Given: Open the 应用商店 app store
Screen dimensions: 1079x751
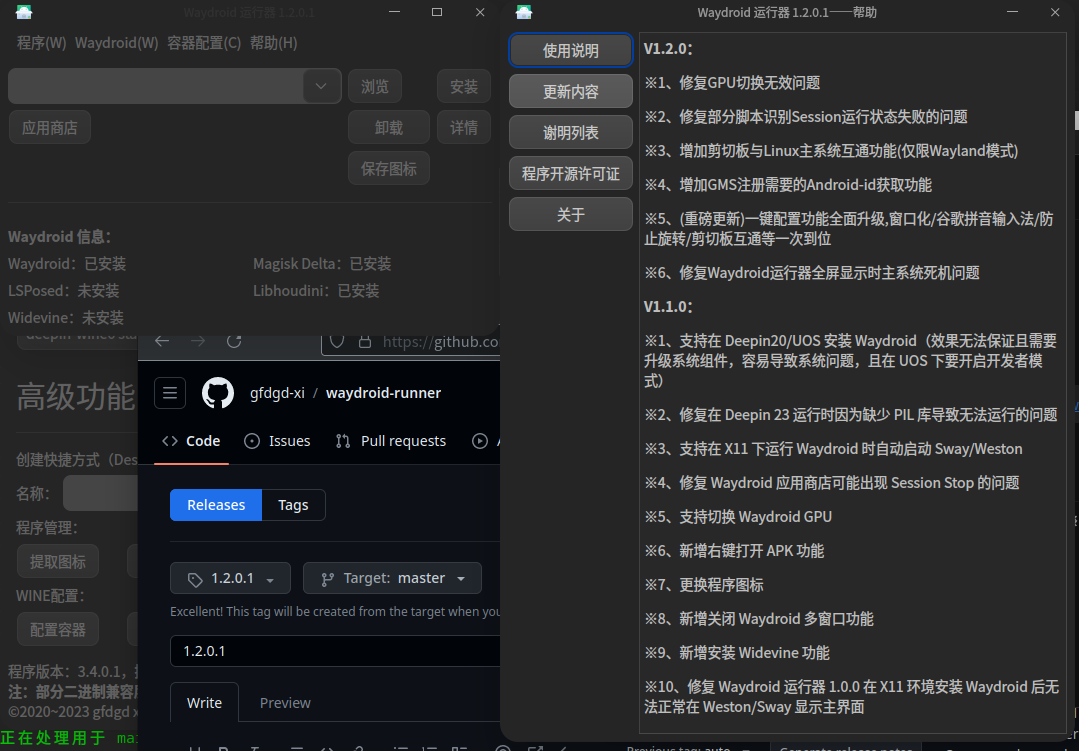Looking at the screenshot, I should [x=50, y=127].
